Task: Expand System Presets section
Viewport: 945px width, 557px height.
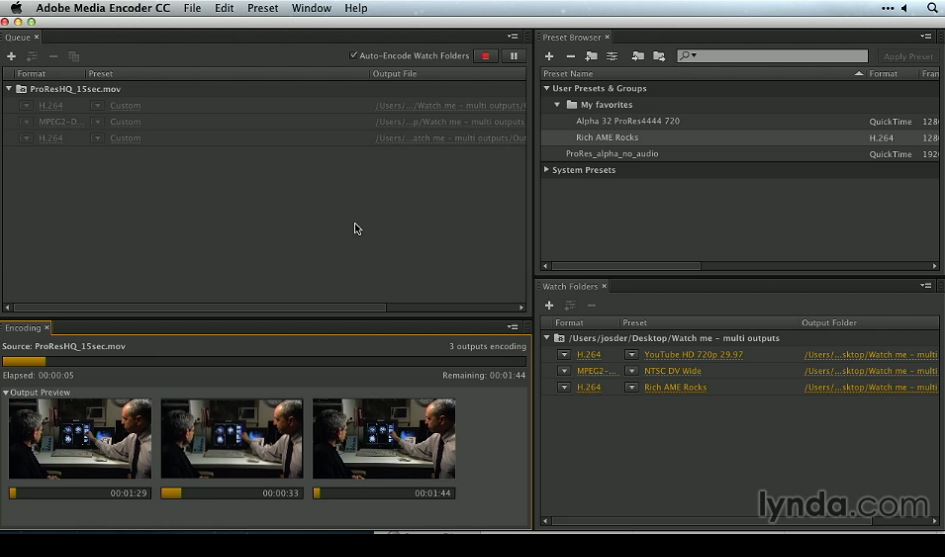Action: click(x=547, y=169)
